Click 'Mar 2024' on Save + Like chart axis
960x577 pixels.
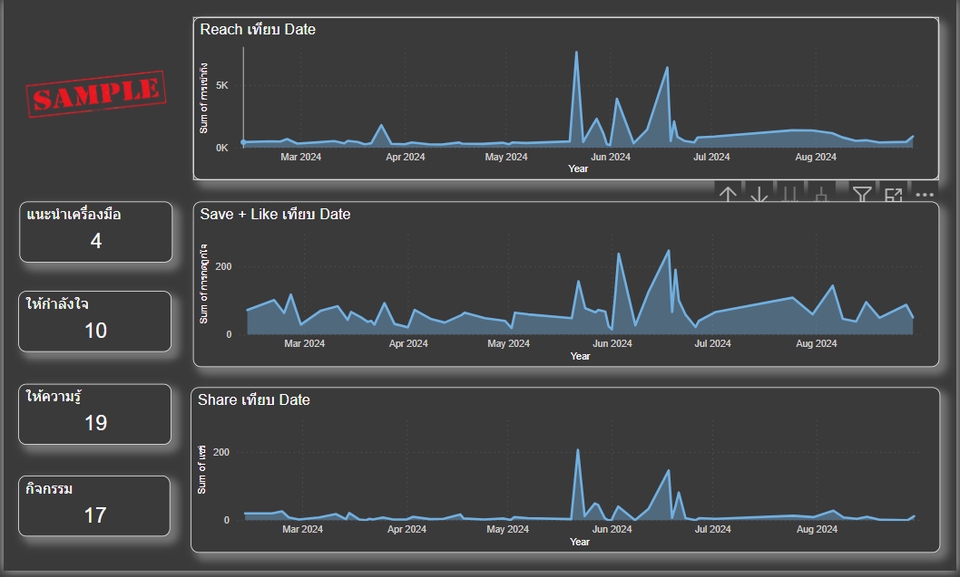tap(304, 344)
